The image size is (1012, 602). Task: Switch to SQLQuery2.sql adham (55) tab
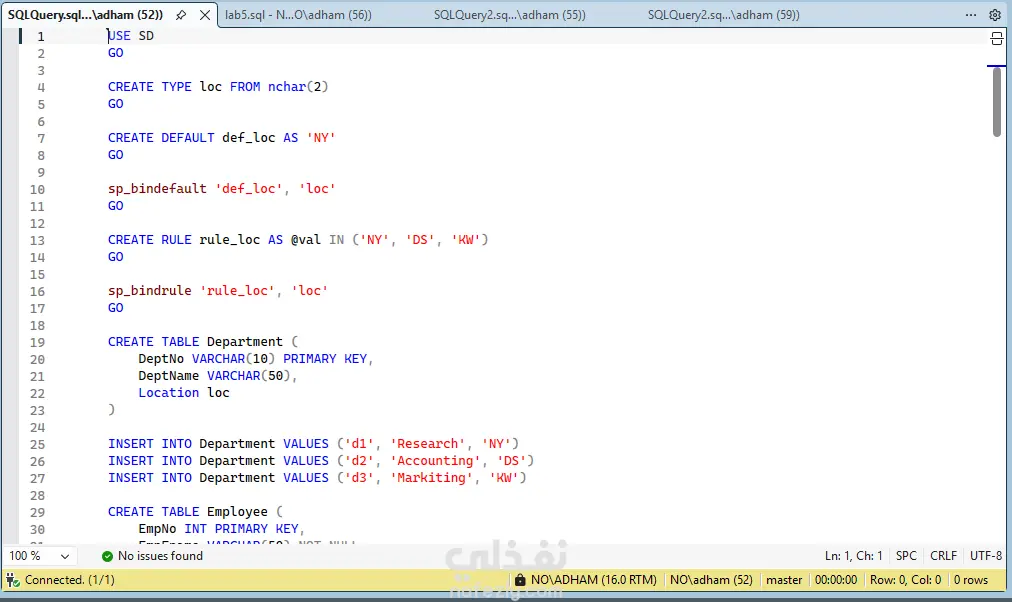509,15
